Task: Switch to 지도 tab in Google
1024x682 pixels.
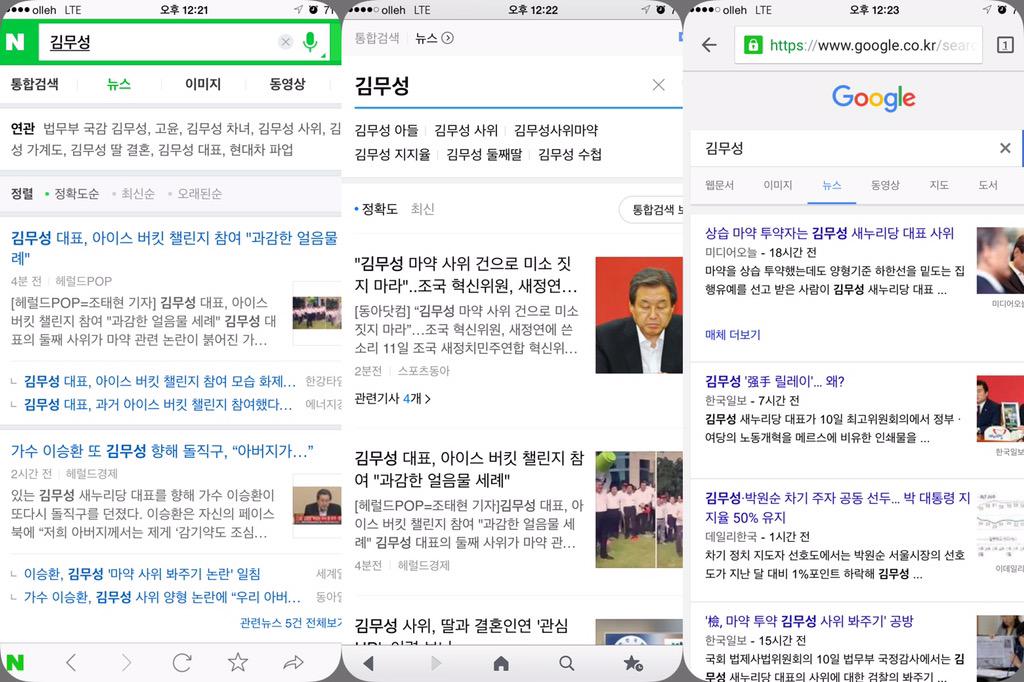Action: 939,186
